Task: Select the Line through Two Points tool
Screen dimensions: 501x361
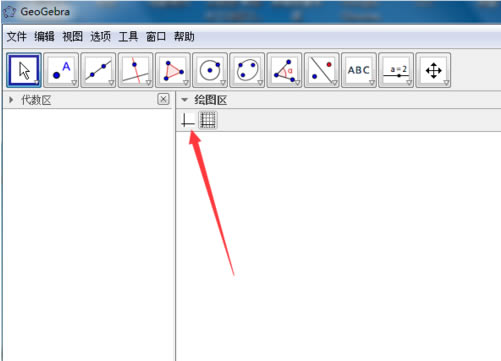Action: tap(98, 70)
